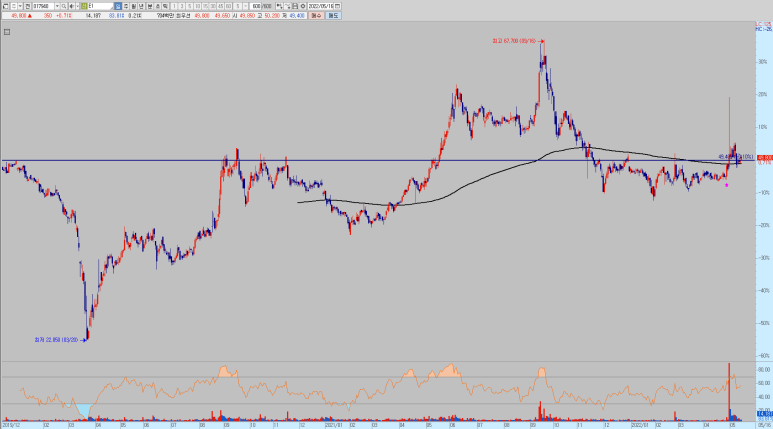Image resolution: width=773 pixels, height=429 pixels.
Task: Select the 30 interval preset button
Action: (x=213, y=6)
